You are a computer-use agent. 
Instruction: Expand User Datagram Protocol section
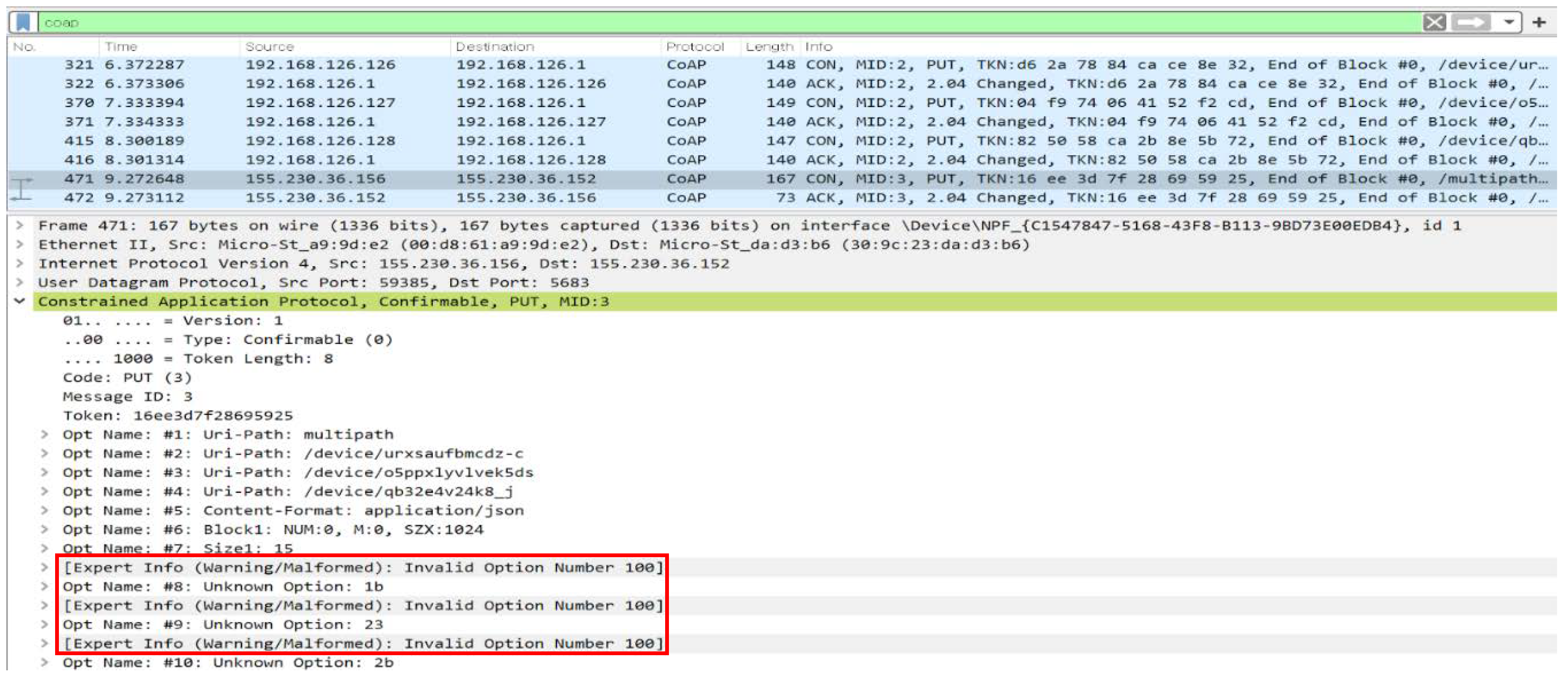point(20,282)
